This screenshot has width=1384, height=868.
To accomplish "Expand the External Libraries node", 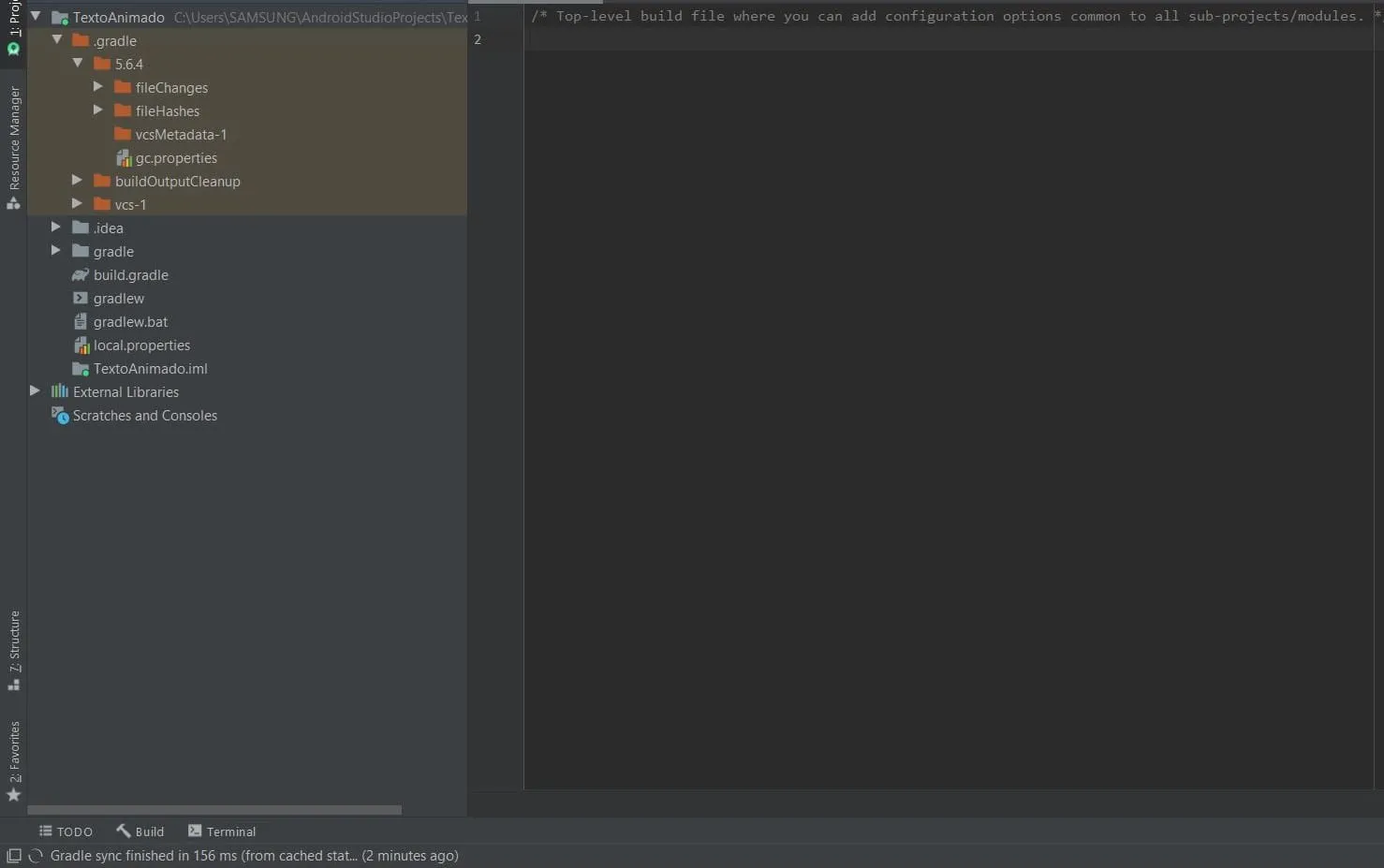I will 35,391.
